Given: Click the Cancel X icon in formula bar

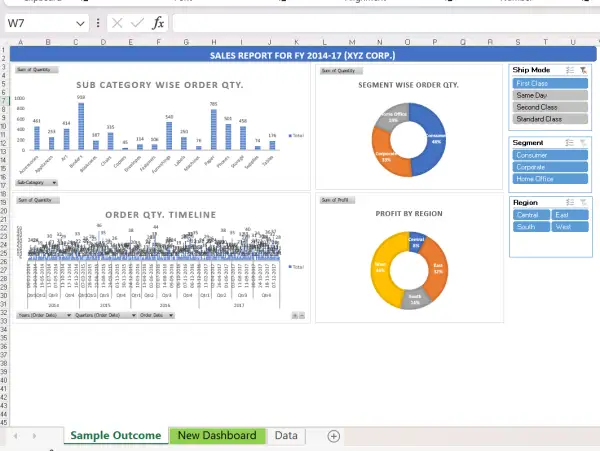Looking at the screenshot, I should coord(117,22).
